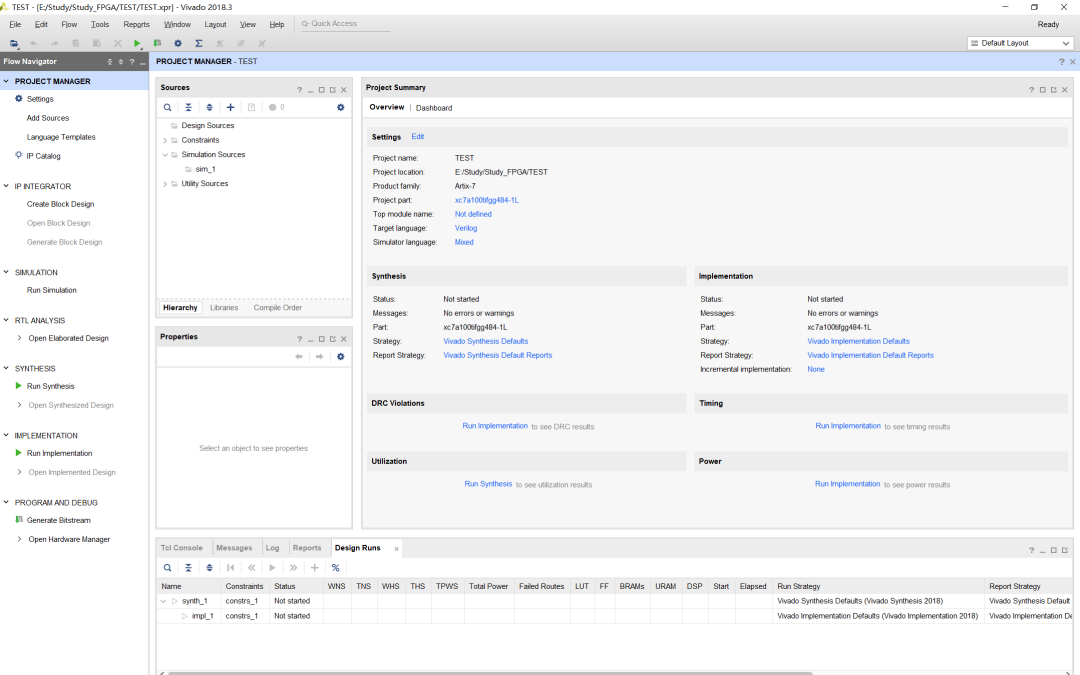Select impl_1 row in Design Runs

(x=202, y=616)
